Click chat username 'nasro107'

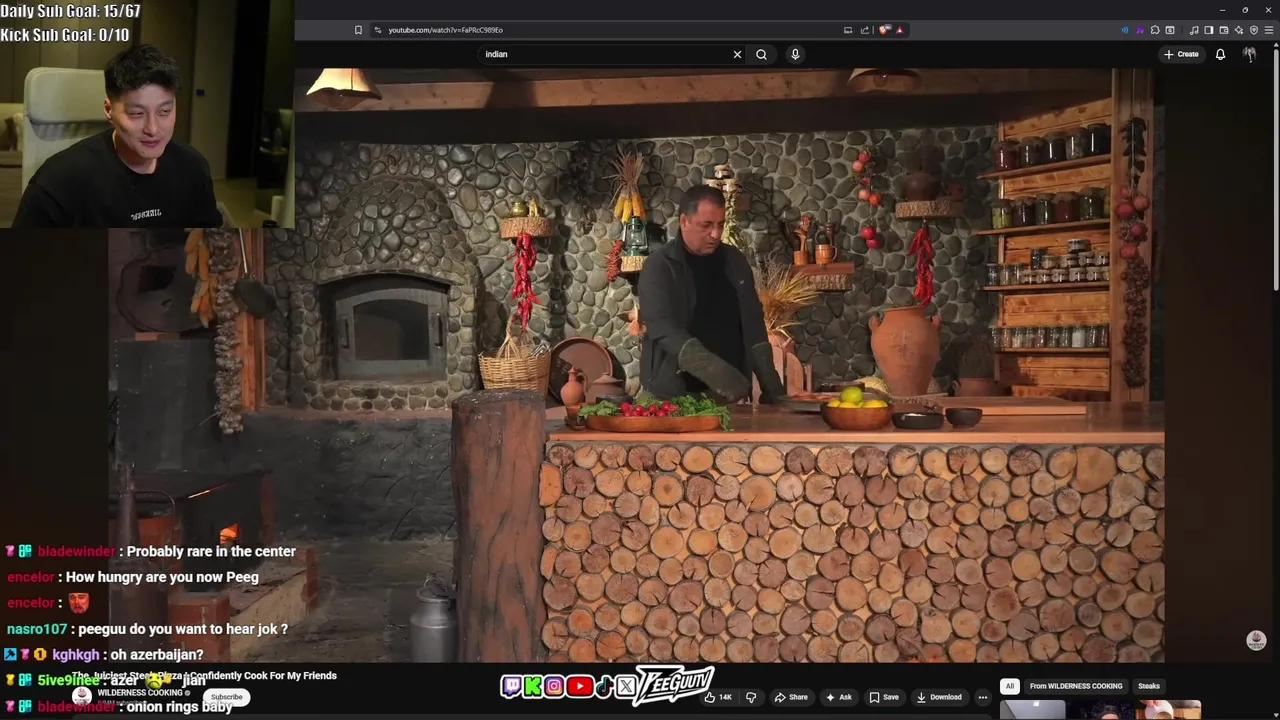37,629
